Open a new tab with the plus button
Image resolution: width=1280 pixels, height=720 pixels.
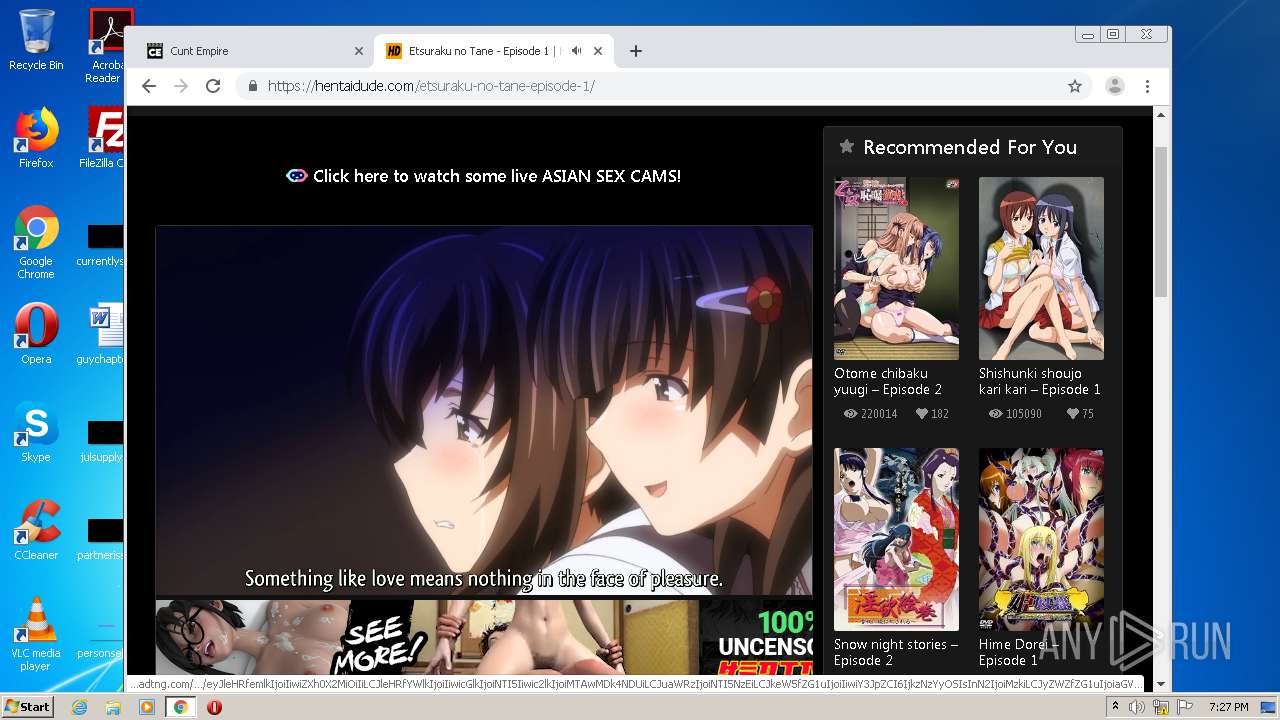click(635, 51)
